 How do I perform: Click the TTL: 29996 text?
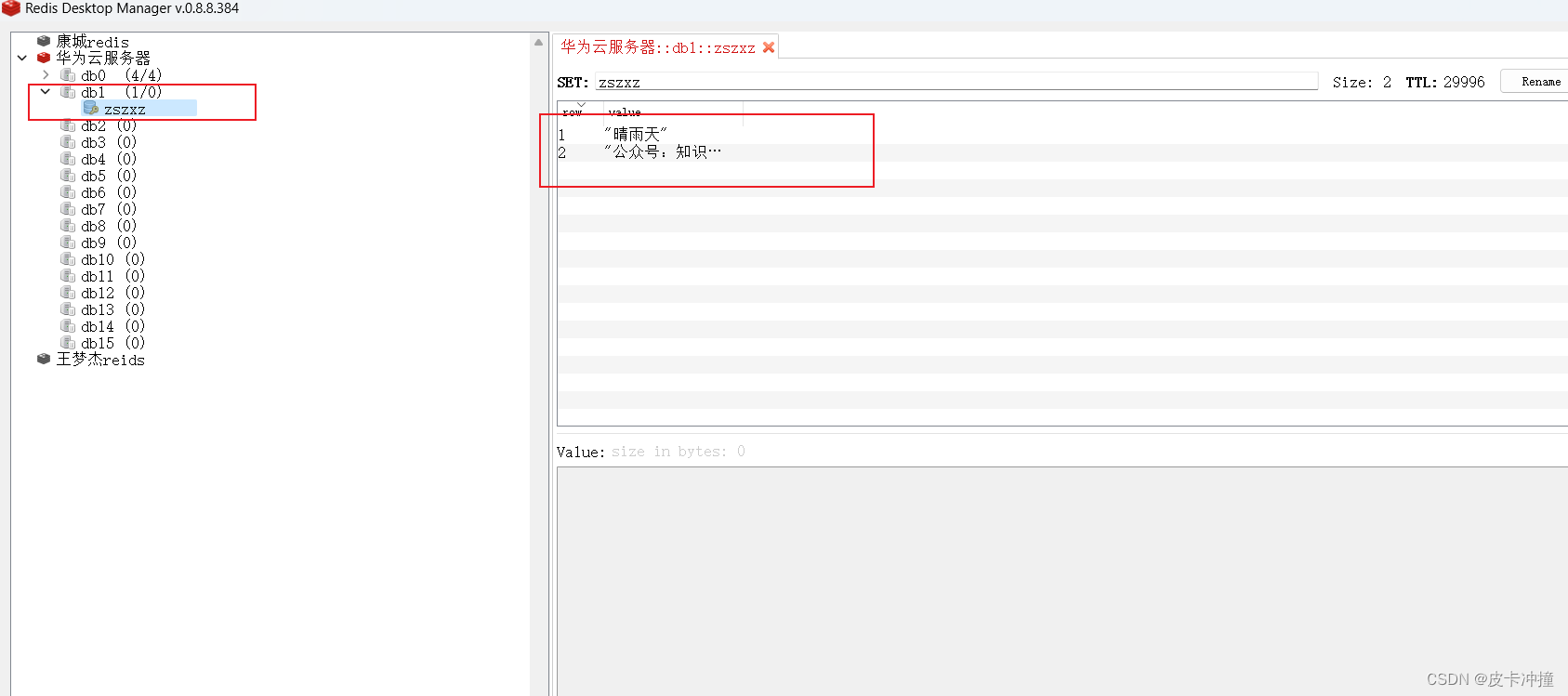click(x=1444, y=82)
